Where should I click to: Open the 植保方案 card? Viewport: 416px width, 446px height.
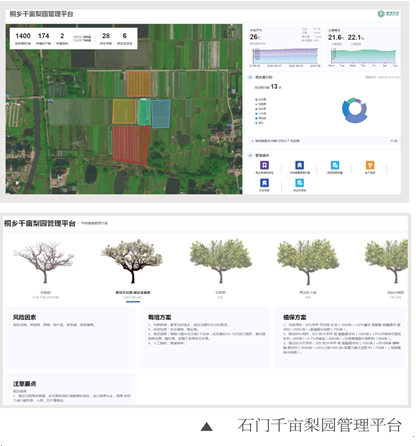tap(340, 337)
